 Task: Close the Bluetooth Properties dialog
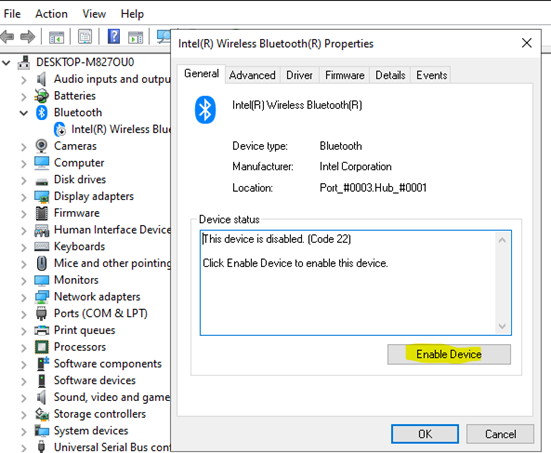click(x=526, y=43)
